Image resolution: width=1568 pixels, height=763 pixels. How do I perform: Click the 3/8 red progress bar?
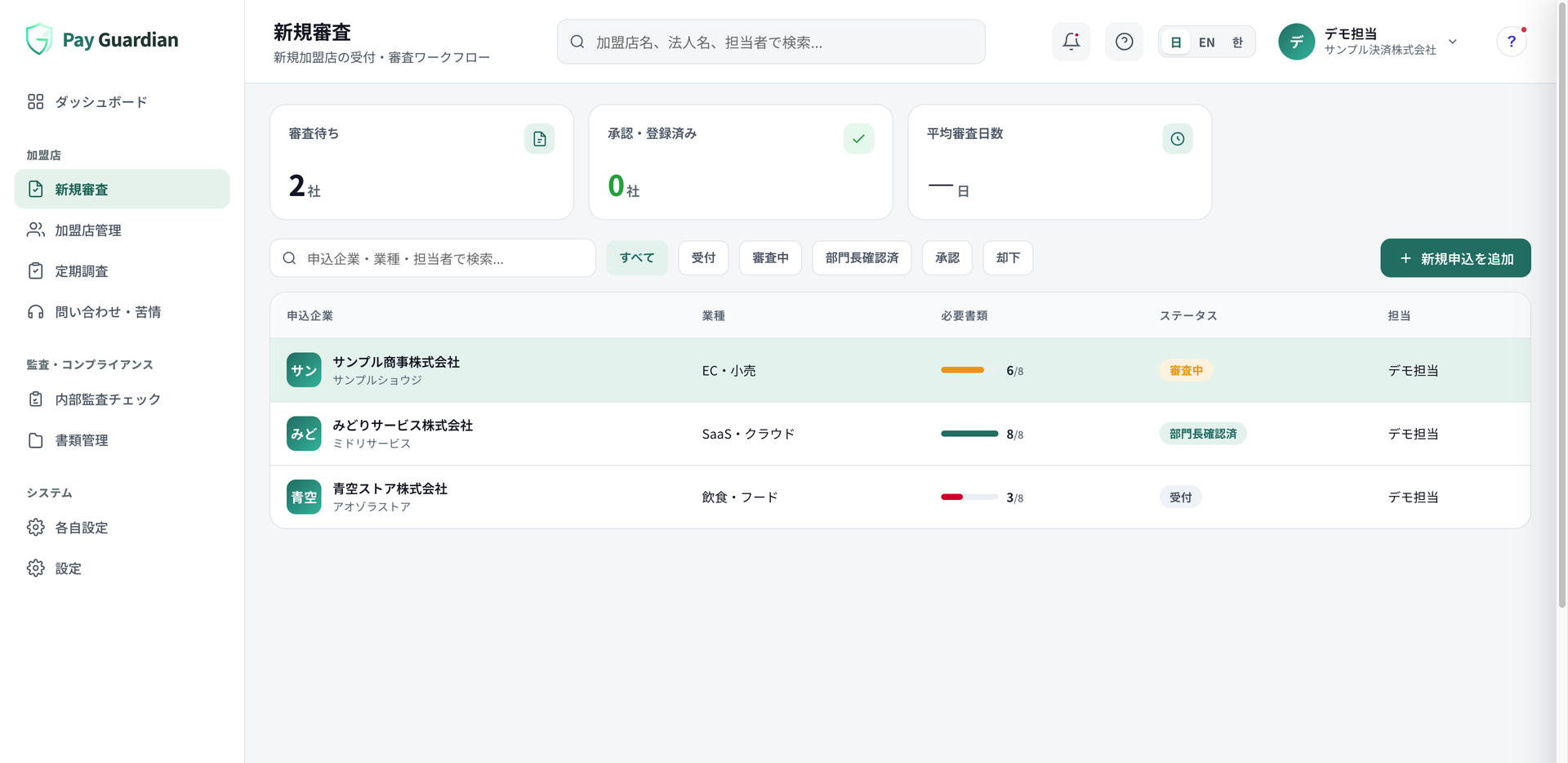(969, 497)
